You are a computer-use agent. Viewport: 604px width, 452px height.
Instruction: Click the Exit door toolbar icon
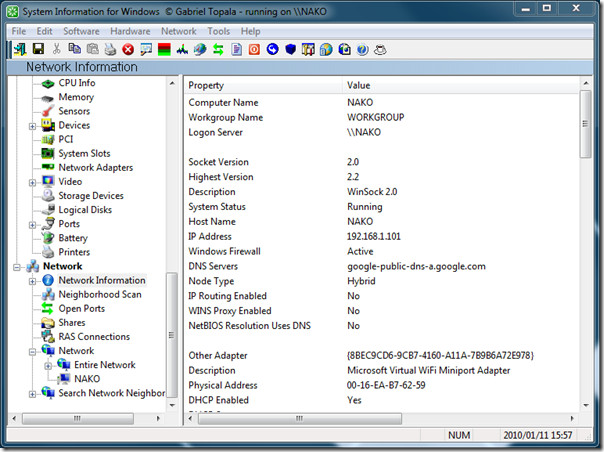[x=20, y=49]
